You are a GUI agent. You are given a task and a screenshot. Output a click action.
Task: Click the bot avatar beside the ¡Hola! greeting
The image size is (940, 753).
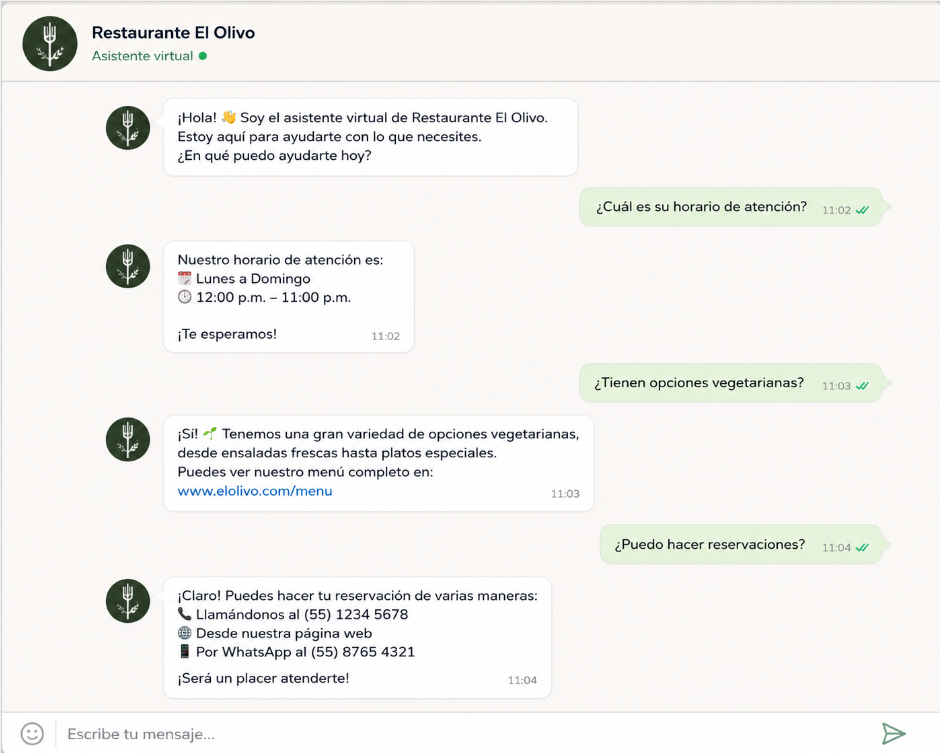(128, 128)
